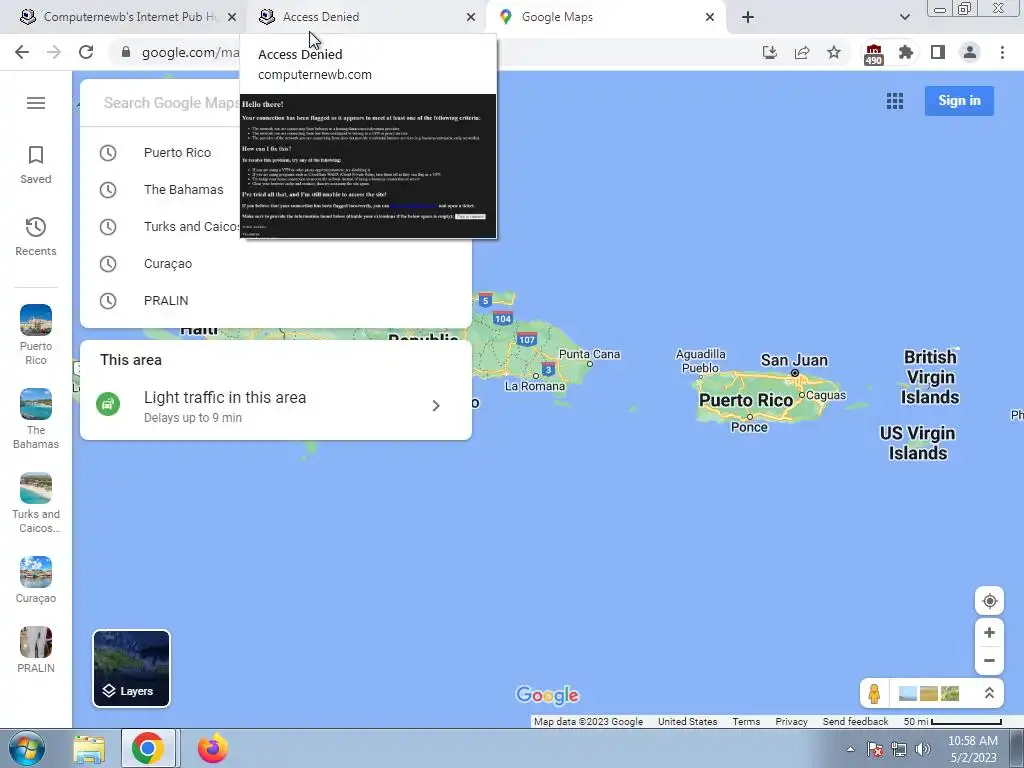Share this page icon
Image resolution: width=1024 pixels, height=768 pixels.
click(x=802, y=52)
